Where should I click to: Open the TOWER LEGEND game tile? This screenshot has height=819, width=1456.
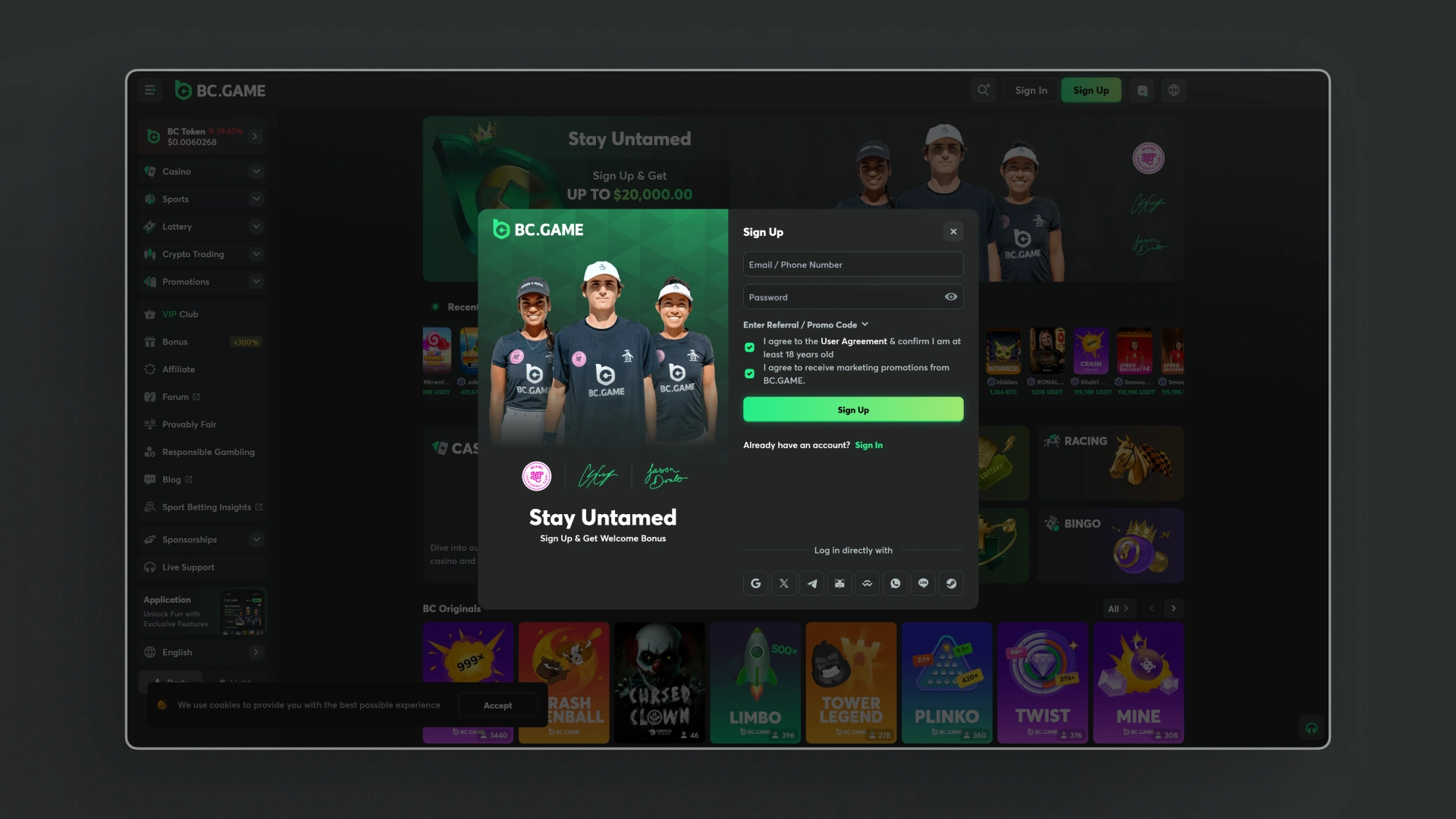tap(851, 682)
